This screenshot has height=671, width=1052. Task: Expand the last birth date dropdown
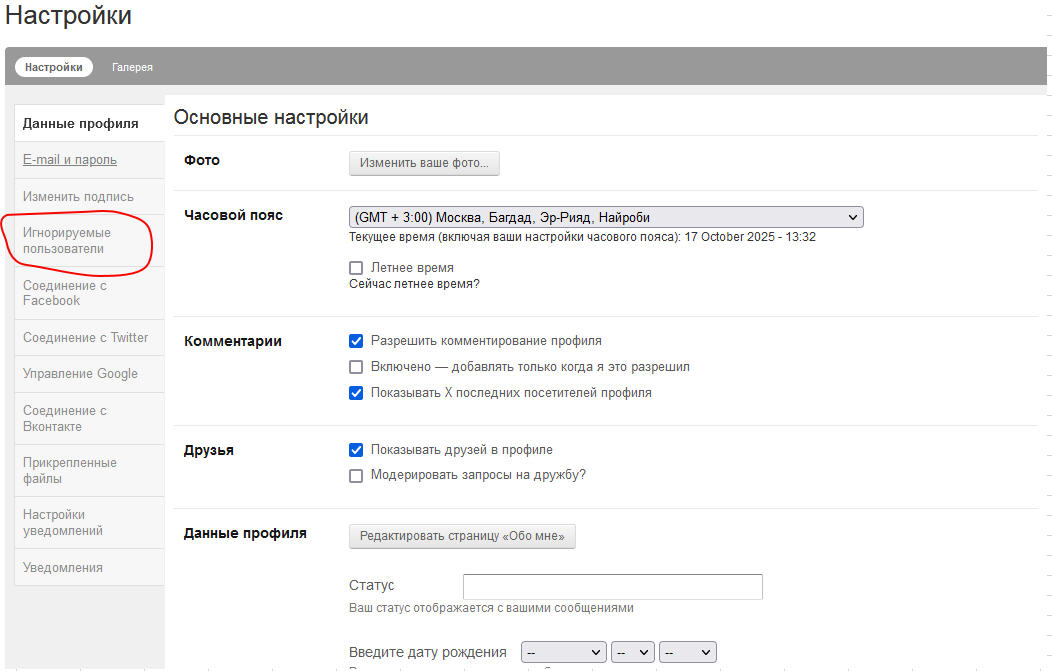[x=687, y=652]
